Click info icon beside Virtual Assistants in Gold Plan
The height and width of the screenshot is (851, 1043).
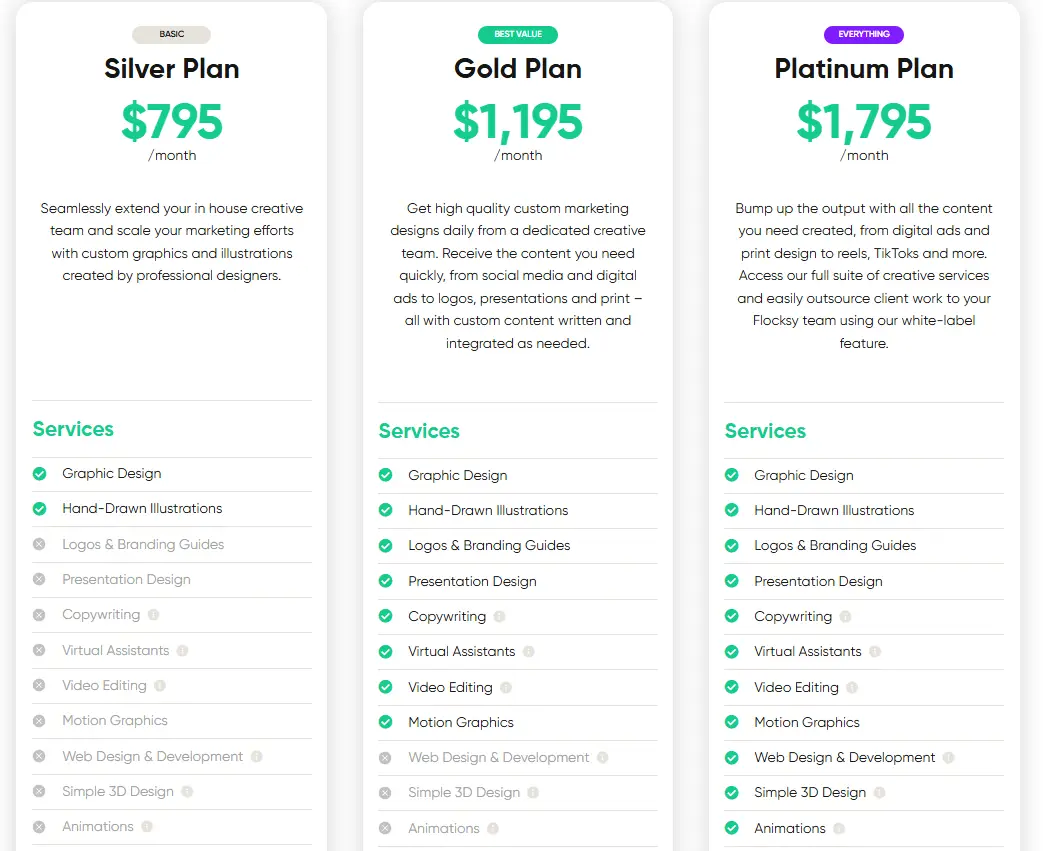pyautogui.click(x=528, y=652)
